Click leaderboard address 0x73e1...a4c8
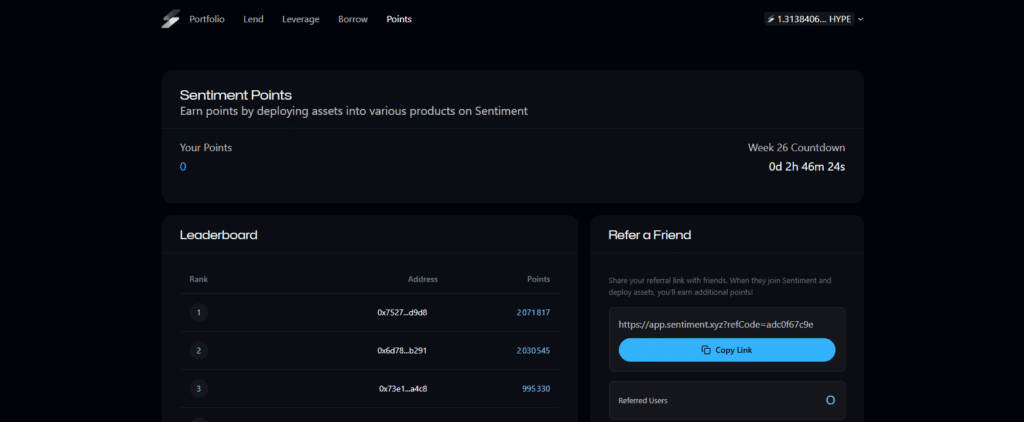Image resolution: width=1024 pixels, height=422 pixels. tap(403, 389)
